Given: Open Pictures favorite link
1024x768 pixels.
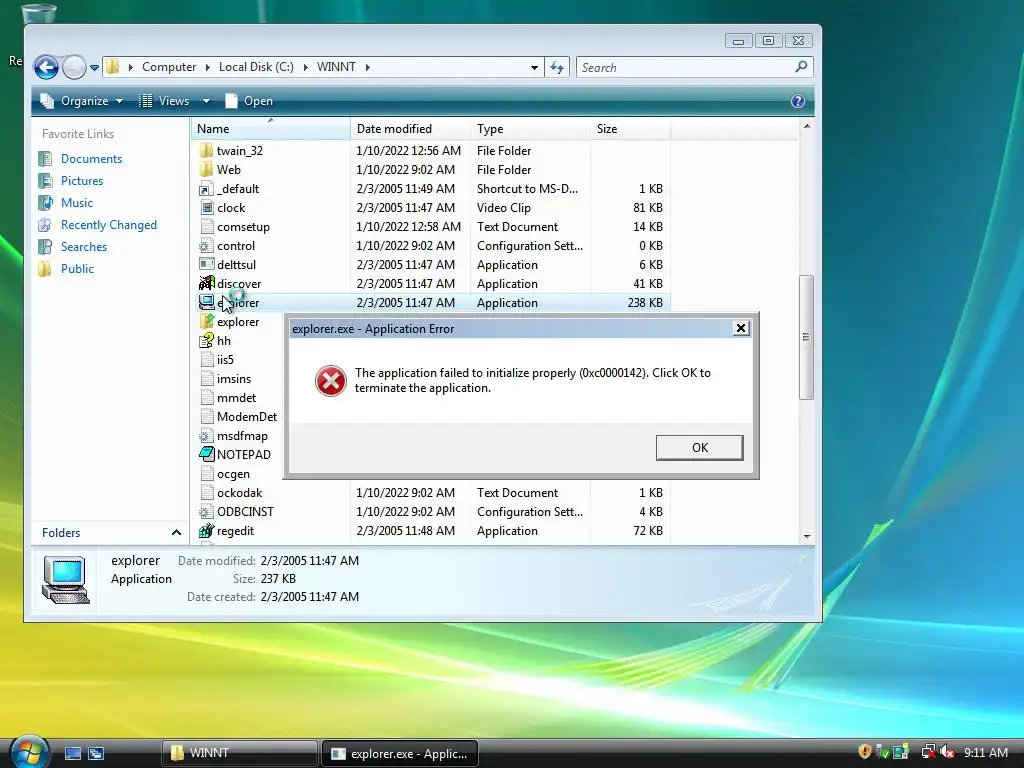Looking at the screenshot, I should point(82,181).
